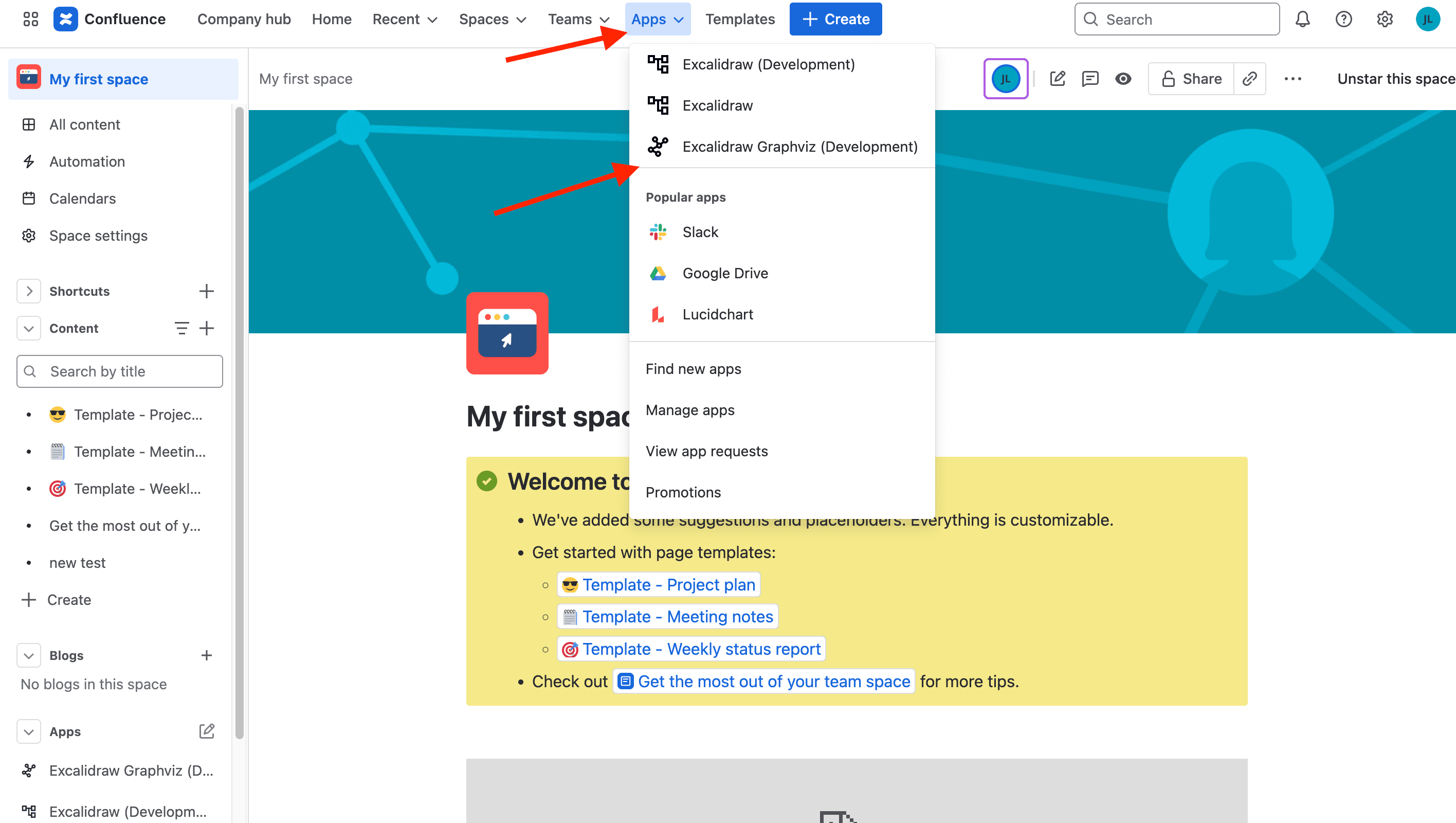Open the Template - Weekly status report link
1456x823 pixels.
pos(691,649)
